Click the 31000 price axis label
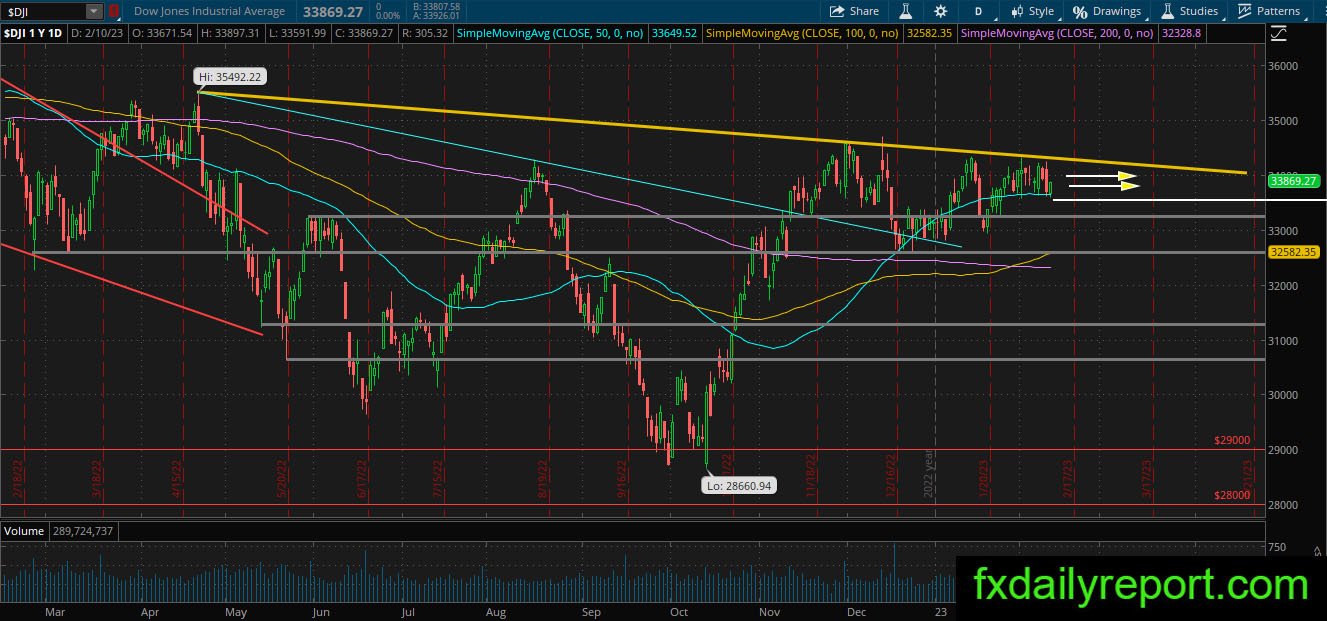 point(1283,341)
